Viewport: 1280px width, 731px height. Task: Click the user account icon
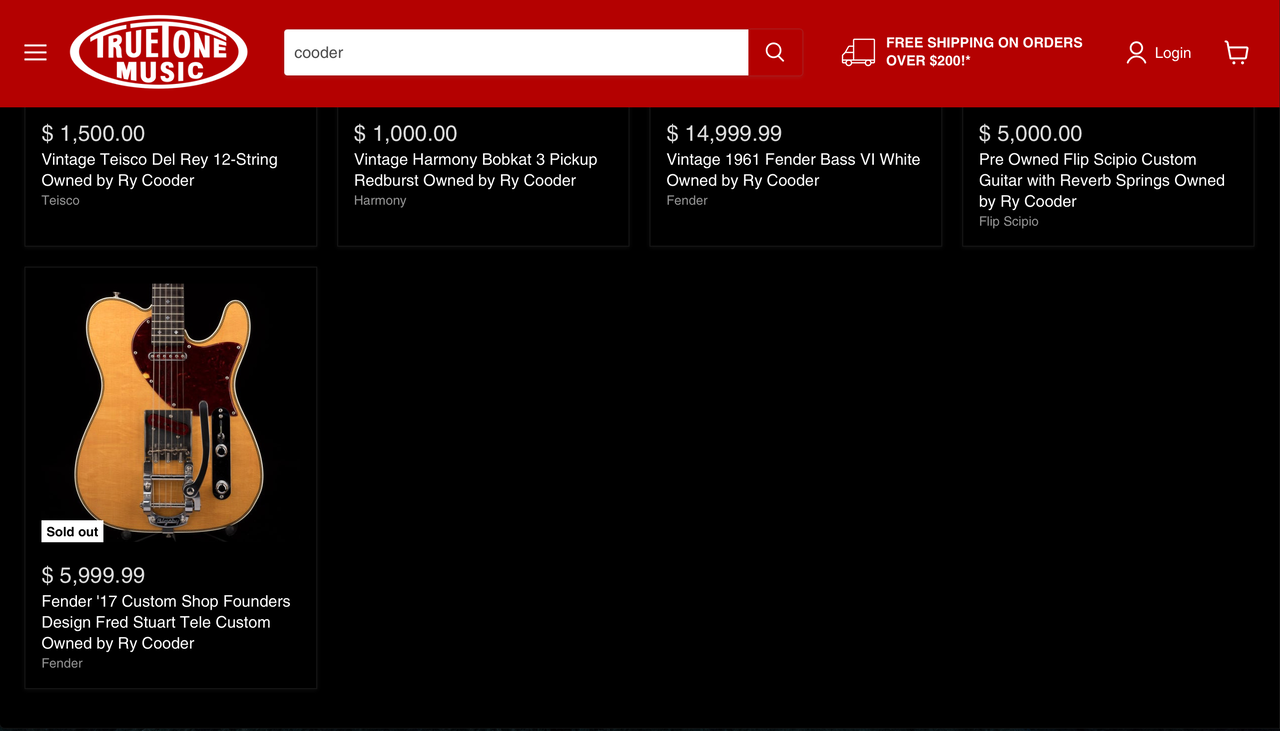click(x=1136, y=52)
